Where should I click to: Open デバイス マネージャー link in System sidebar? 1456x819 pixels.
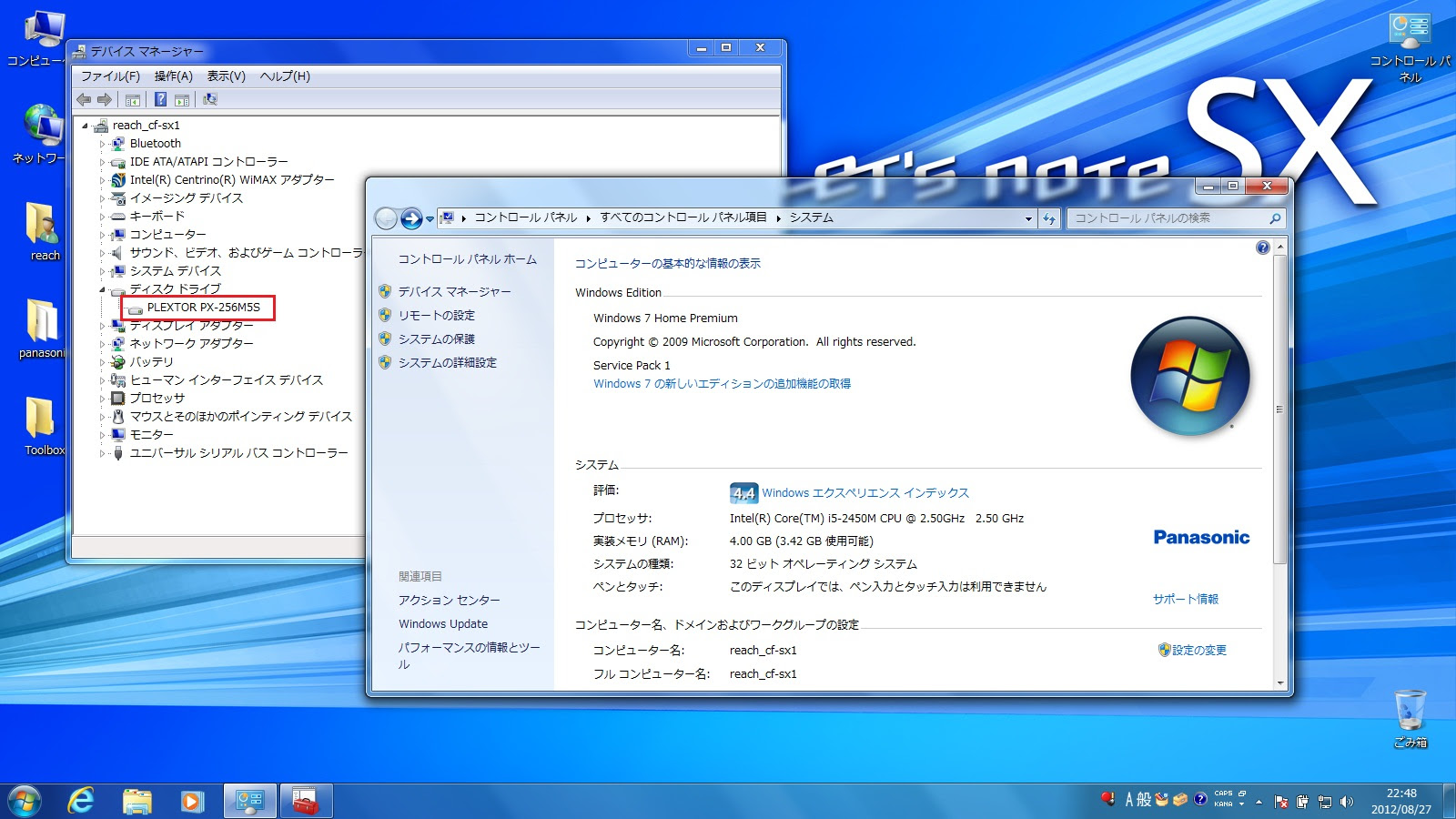tap(454, 292)
